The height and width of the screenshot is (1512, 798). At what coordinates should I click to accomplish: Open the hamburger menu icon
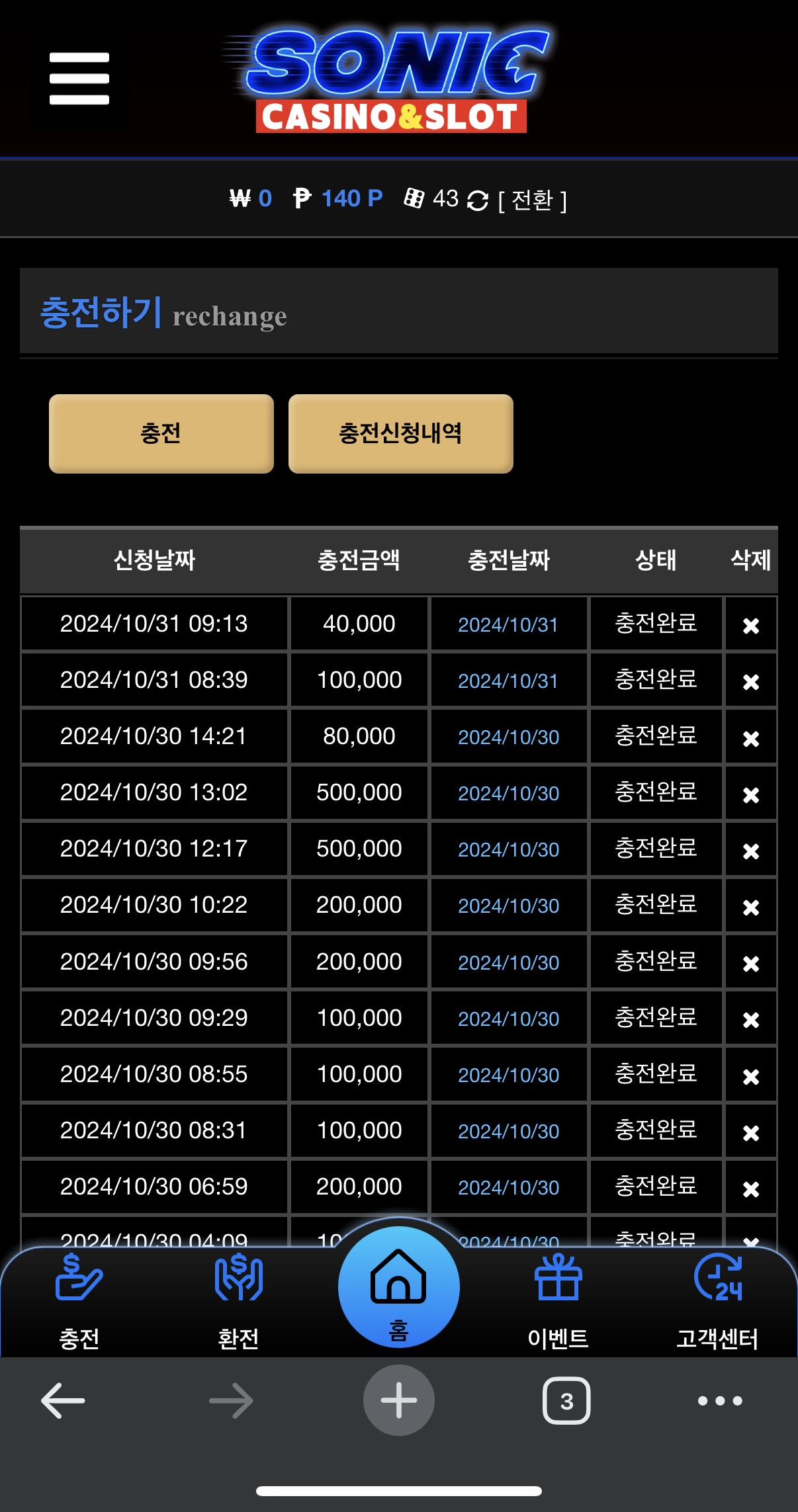pyautogui.click(x=79, y=79)
